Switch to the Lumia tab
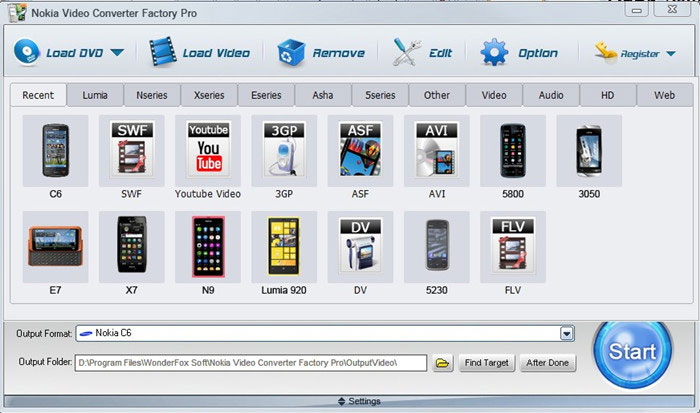Screen dimensions: 700x413 95,95
